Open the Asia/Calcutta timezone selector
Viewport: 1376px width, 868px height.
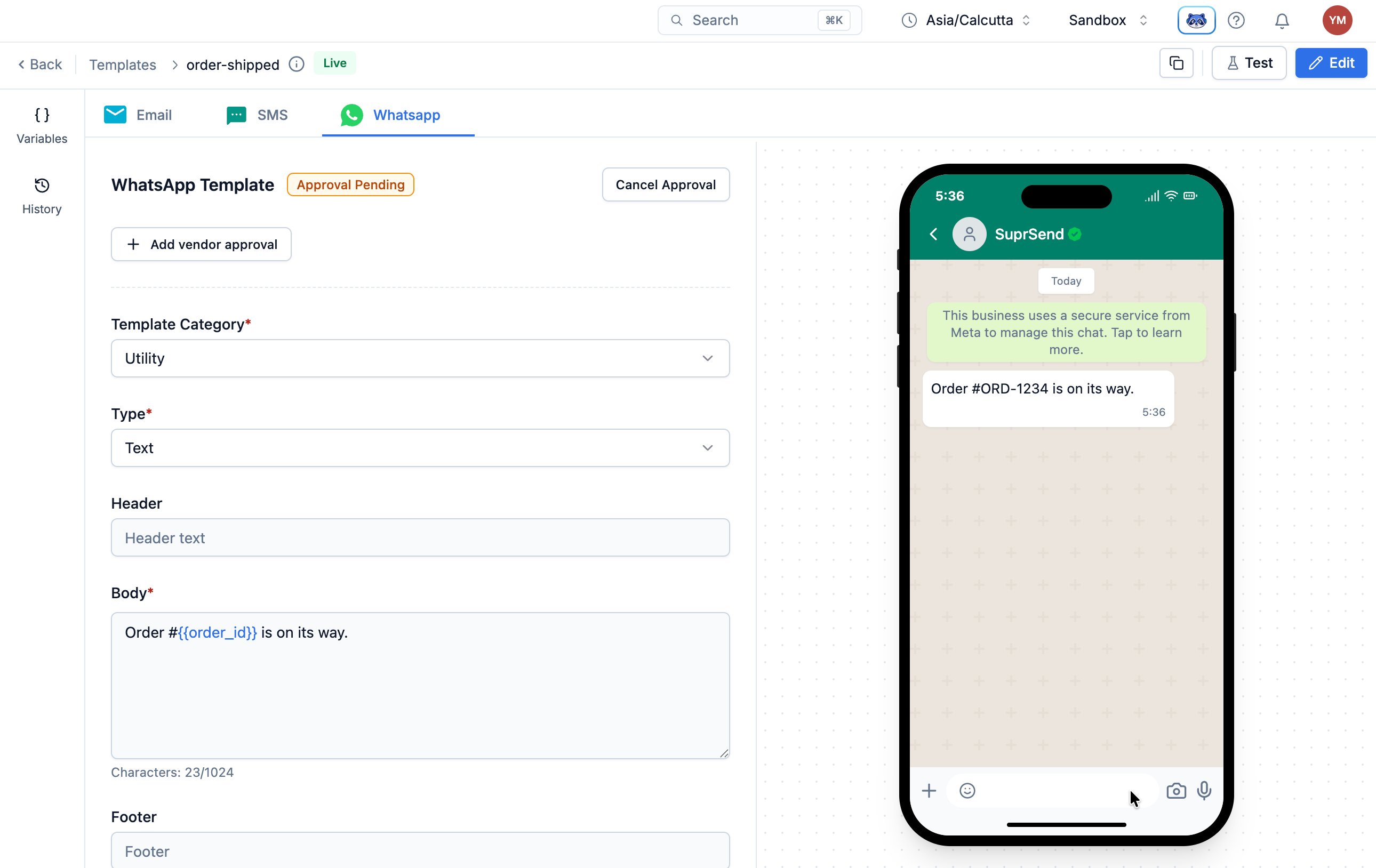click(966, 21)
